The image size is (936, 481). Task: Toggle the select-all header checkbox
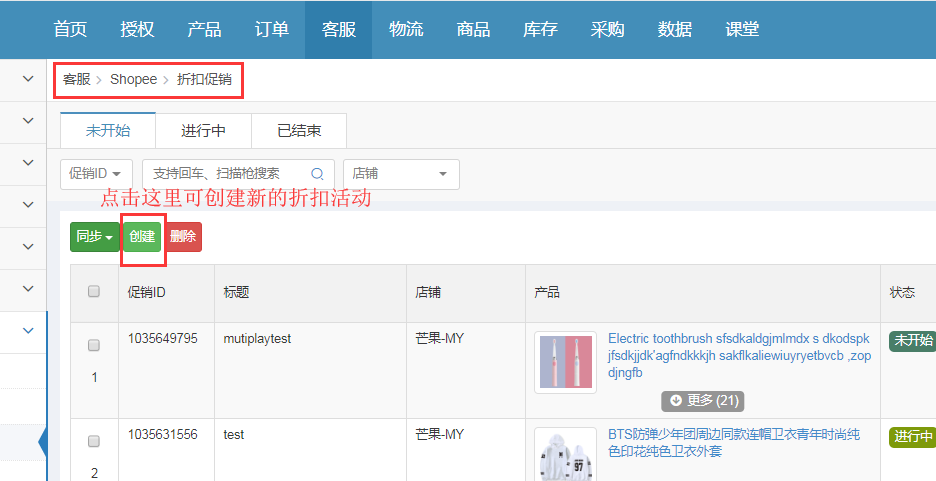coord(94,292)
